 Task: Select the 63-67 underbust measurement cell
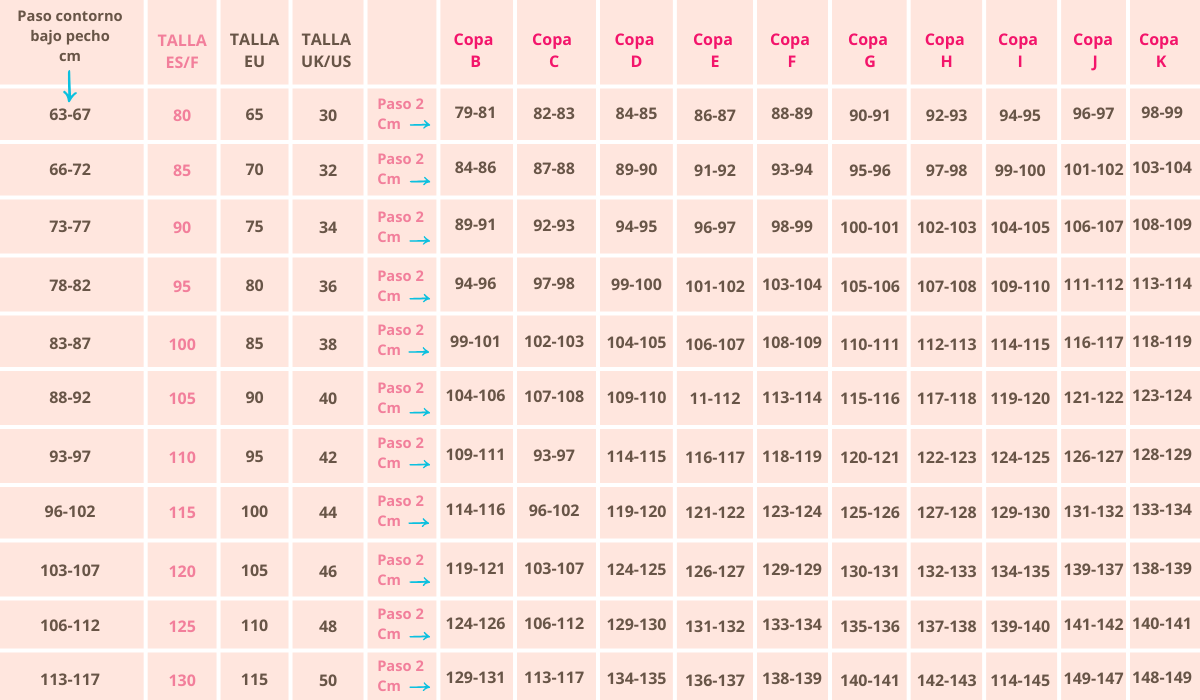coord(70,115)
